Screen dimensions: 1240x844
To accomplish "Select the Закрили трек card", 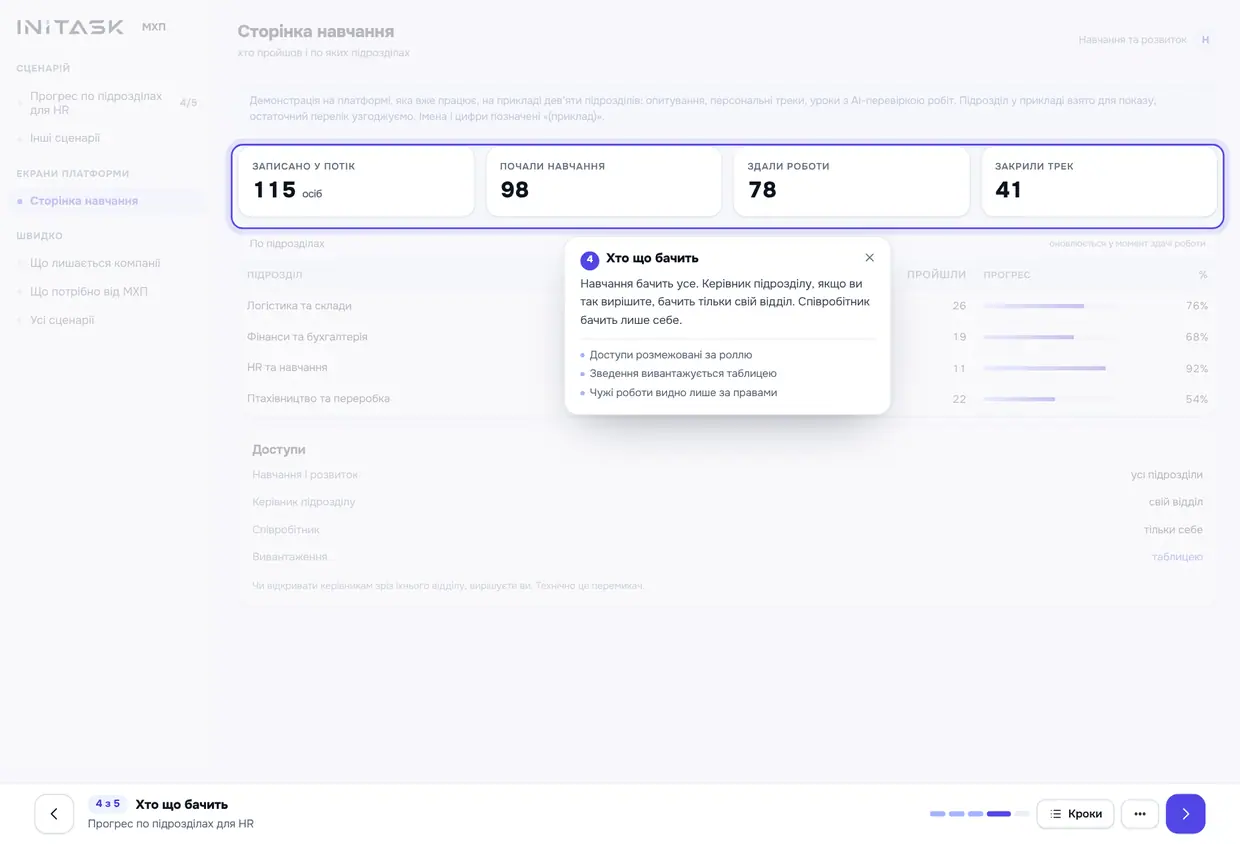I will pyautogui.click(x=1099, y=181).
